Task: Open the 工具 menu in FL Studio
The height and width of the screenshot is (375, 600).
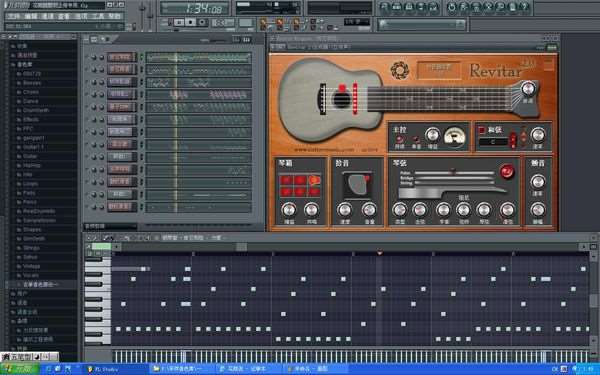Action: (x=98, y=16)
